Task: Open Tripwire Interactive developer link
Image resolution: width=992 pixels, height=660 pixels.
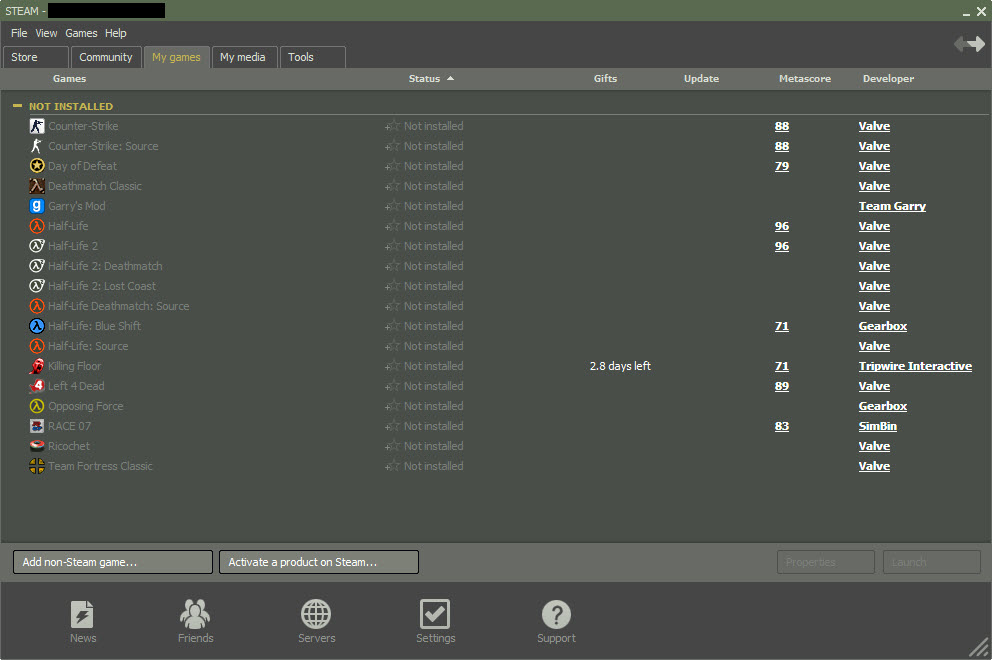Action: [915, 366]
